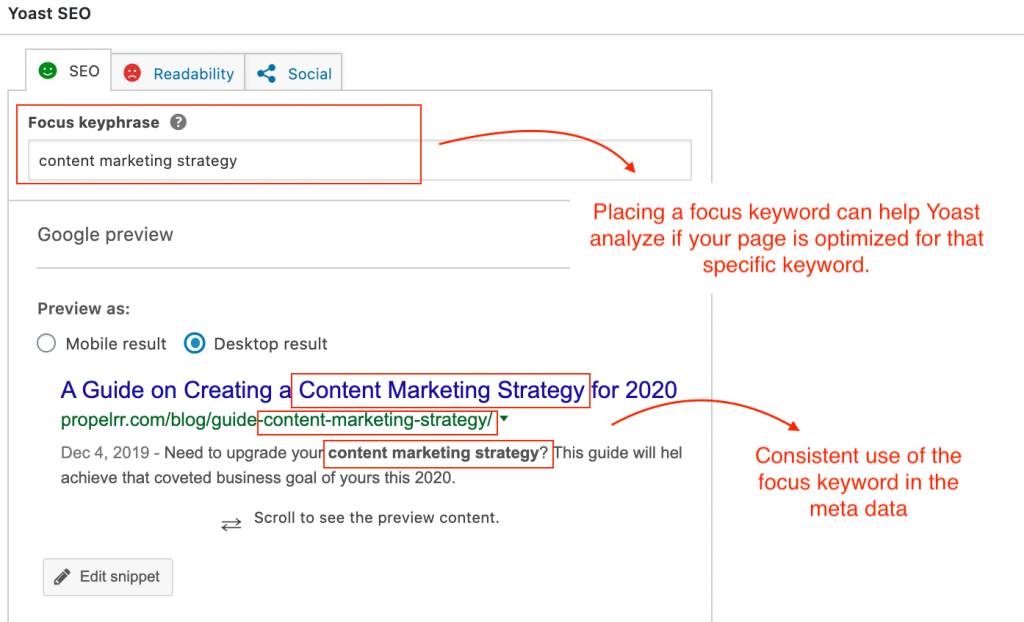Click the green smiley SEO score icon
Viewport: 1024px width, 622px height.
[x=48, y=71]
